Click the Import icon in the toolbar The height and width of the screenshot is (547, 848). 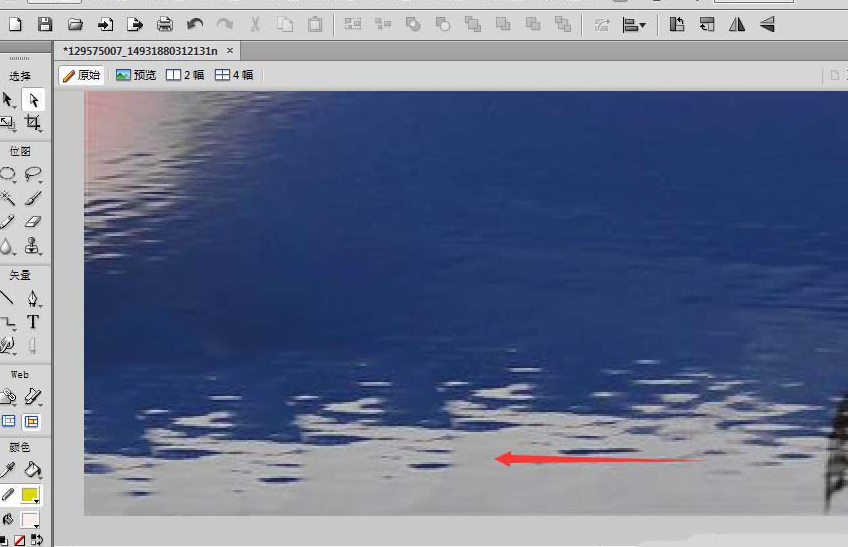point(105,24)
